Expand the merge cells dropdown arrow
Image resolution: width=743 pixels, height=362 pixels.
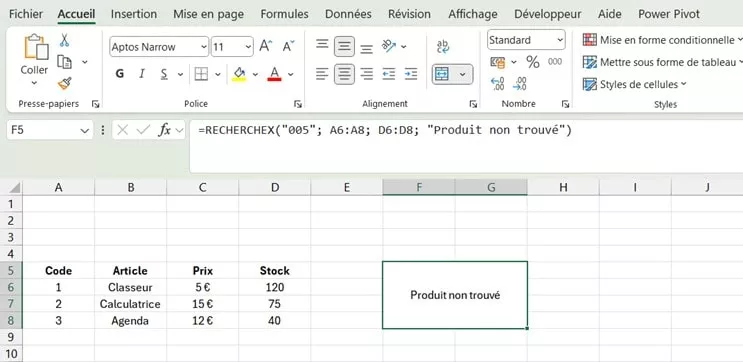462,74
